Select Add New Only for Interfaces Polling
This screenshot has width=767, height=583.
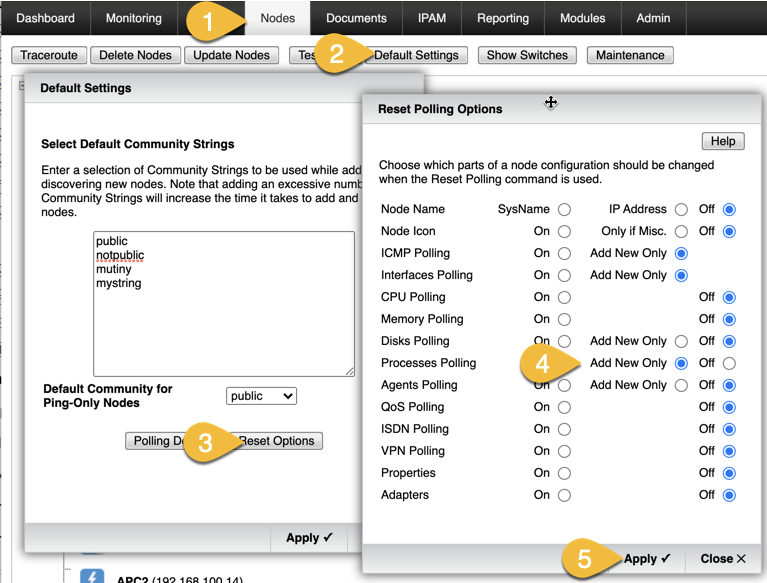(x=681, y=275)
